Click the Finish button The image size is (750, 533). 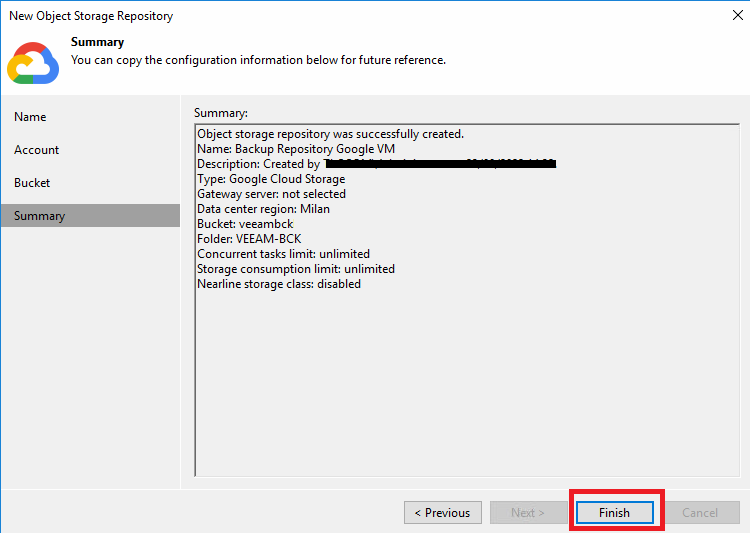point(615,512)
